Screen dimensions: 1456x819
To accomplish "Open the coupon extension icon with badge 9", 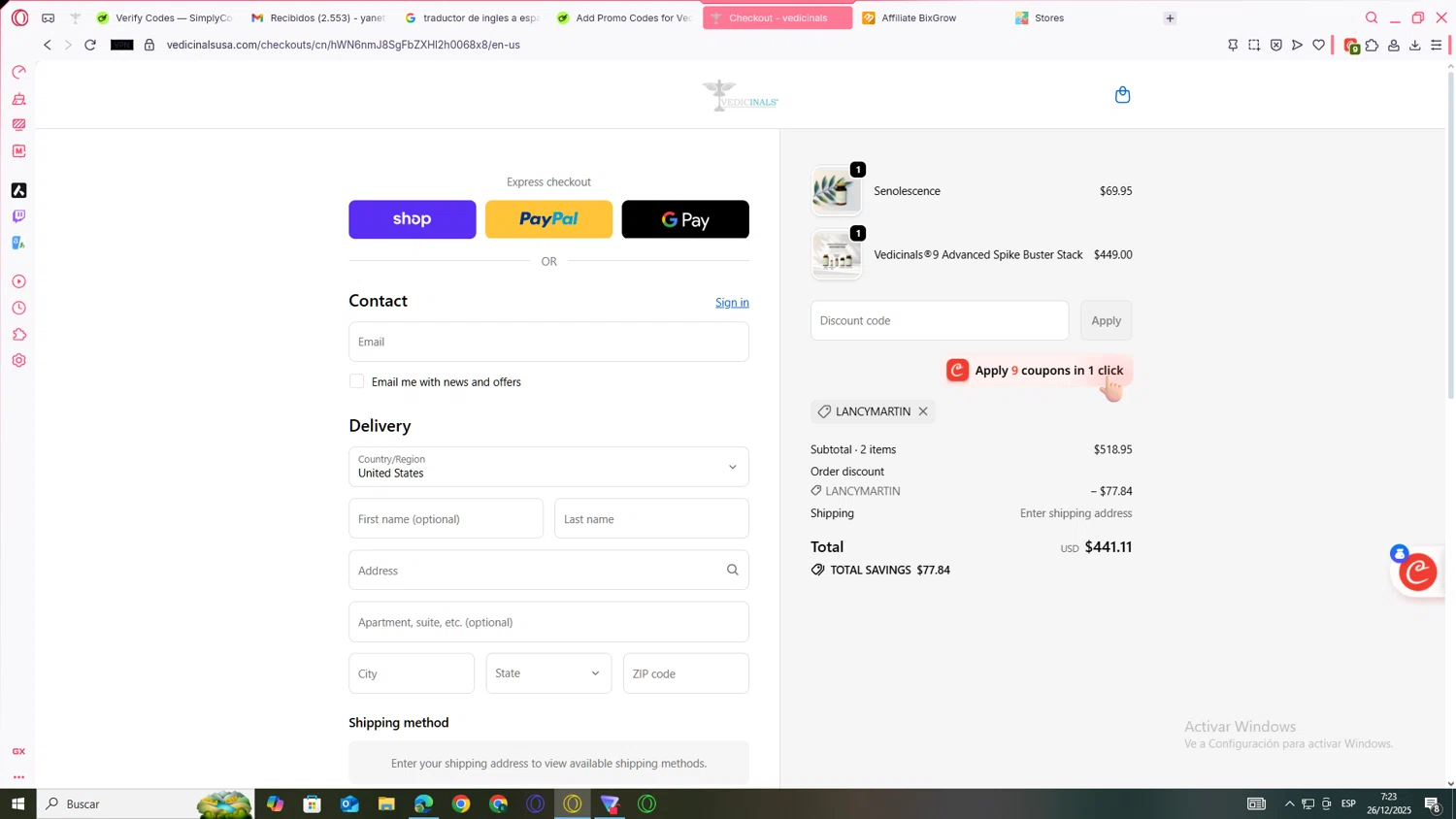I will click(1350, 45).
